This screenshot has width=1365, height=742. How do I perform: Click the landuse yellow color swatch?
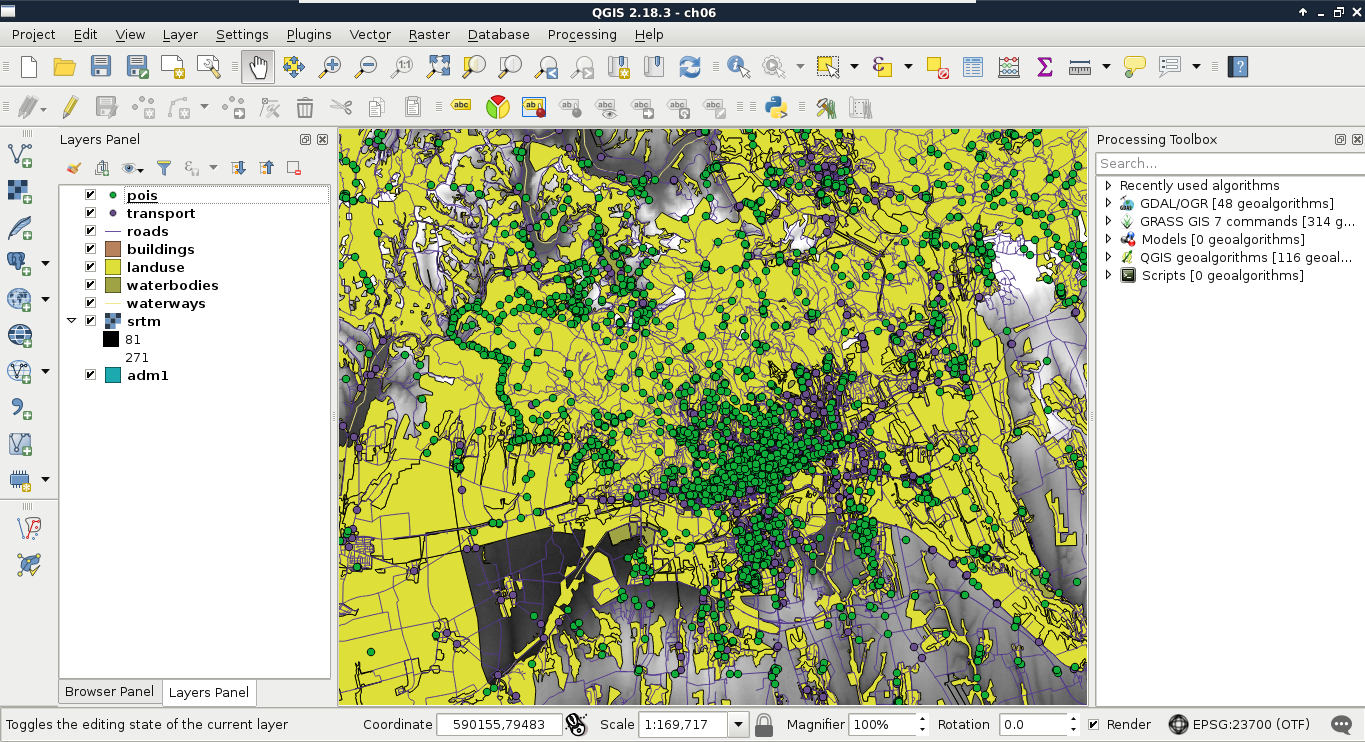click(112, 267)
